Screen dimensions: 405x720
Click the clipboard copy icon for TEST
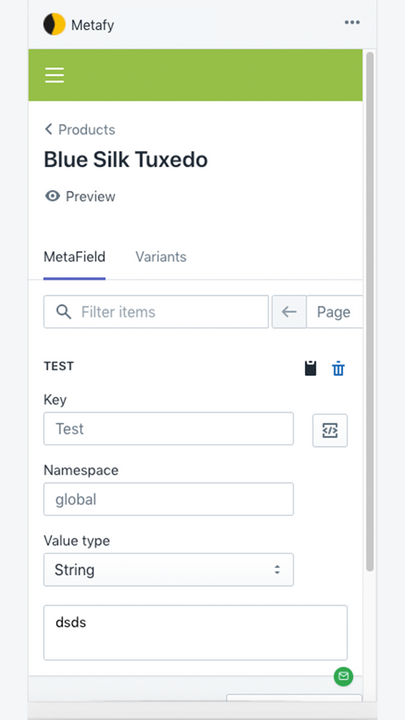[311, 368]
